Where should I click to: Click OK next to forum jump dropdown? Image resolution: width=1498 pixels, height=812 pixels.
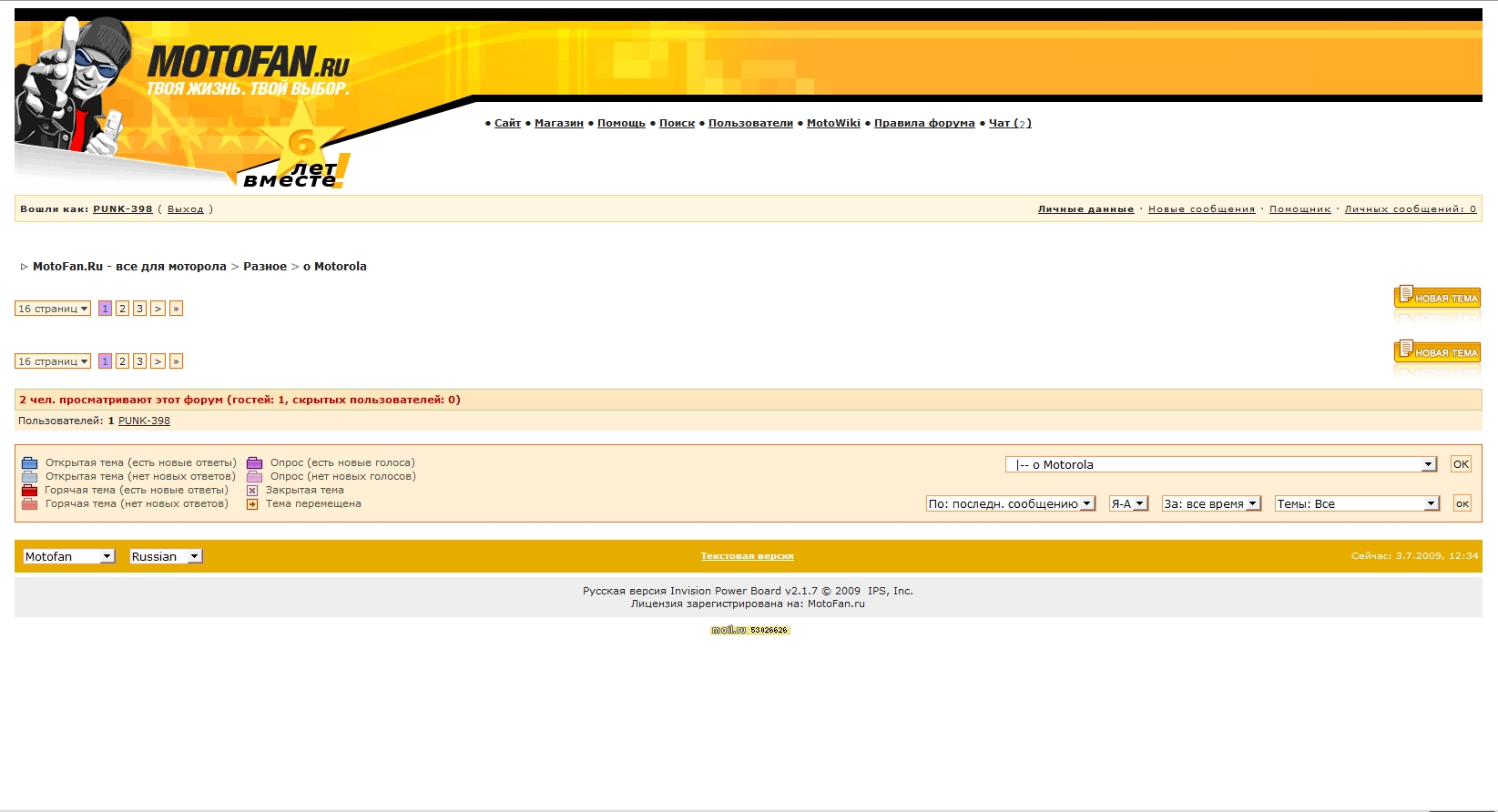tap(1461, 464)
